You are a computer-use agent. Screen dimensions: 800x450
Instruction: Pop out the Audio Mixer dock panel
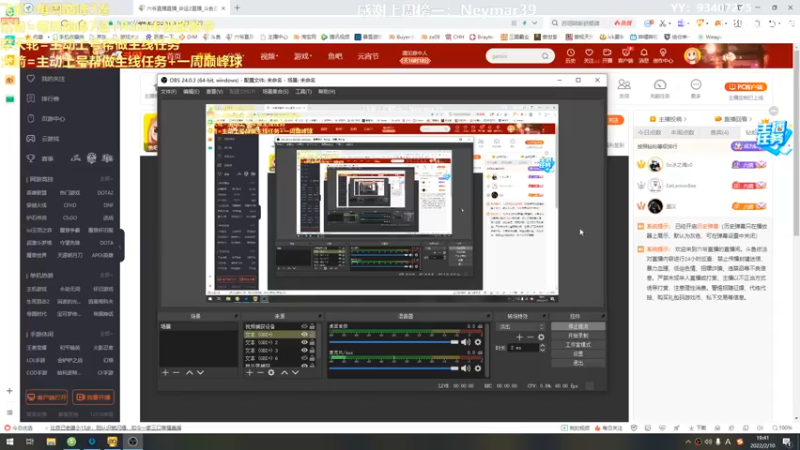pos(488,316)
